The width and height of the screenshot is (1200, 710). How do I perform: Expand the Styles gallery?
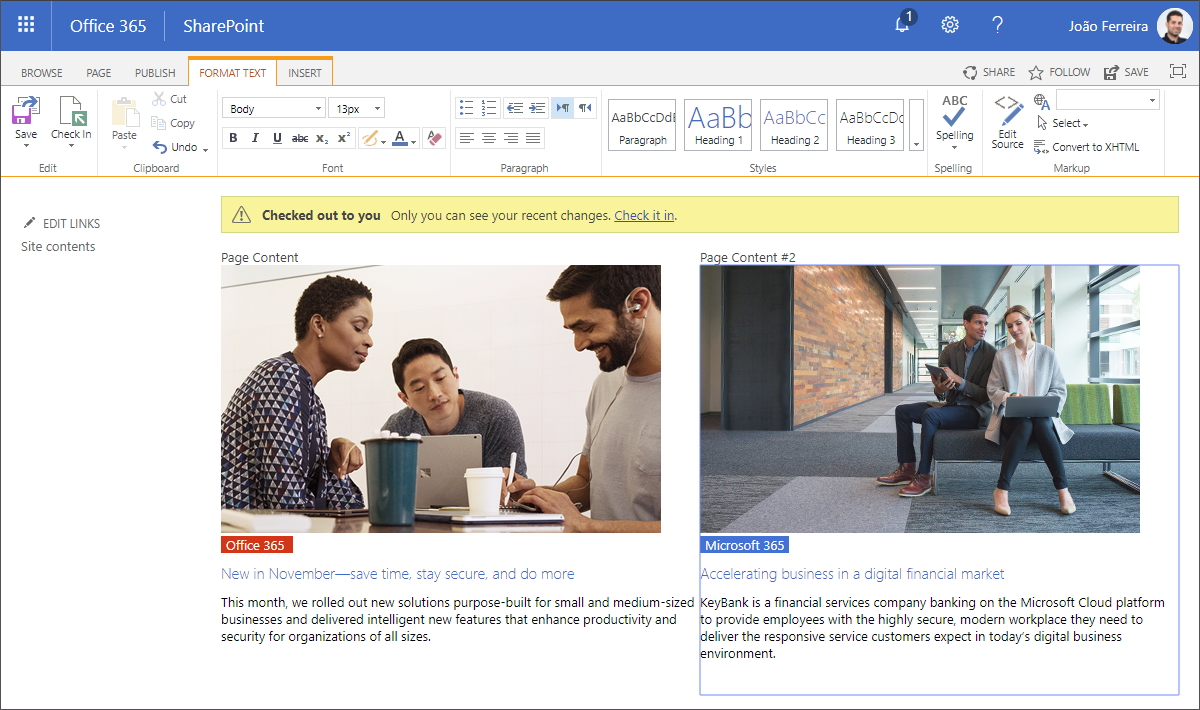tap(916, 144)
